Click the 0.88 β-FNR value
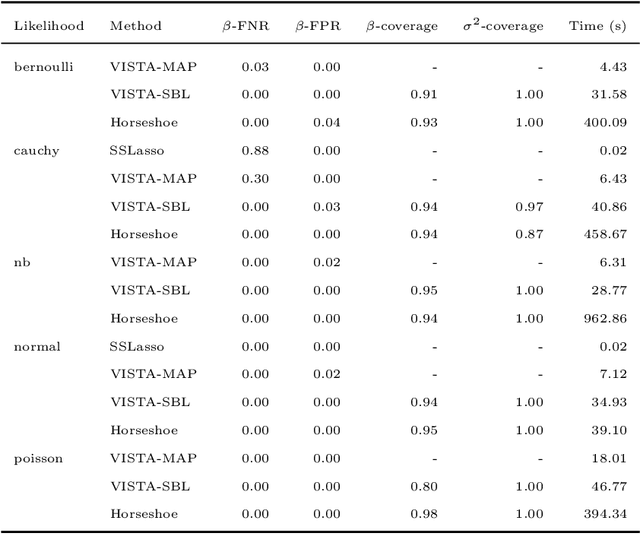The image size is (640, 534). pos(255,151)
